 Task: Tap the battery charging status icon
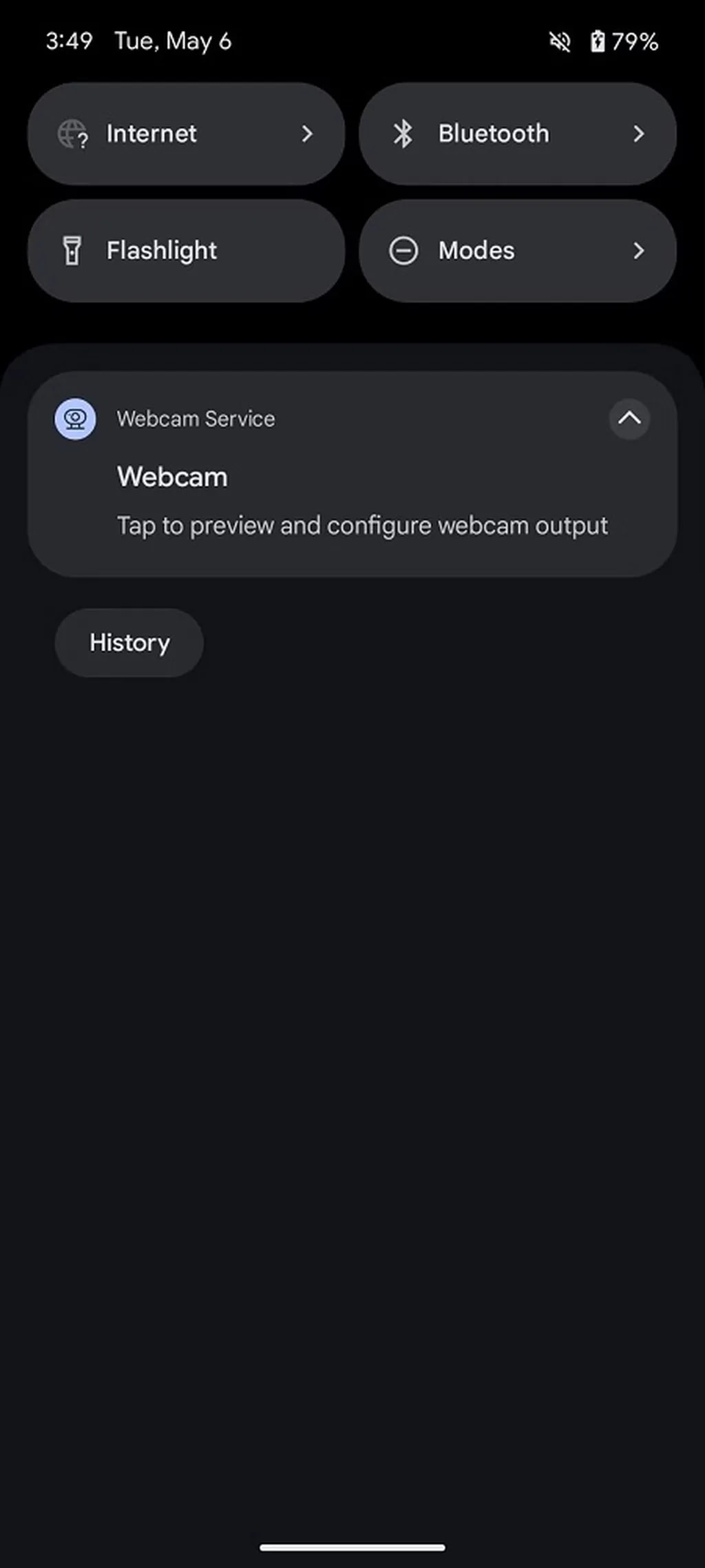[x=597, y=42]
